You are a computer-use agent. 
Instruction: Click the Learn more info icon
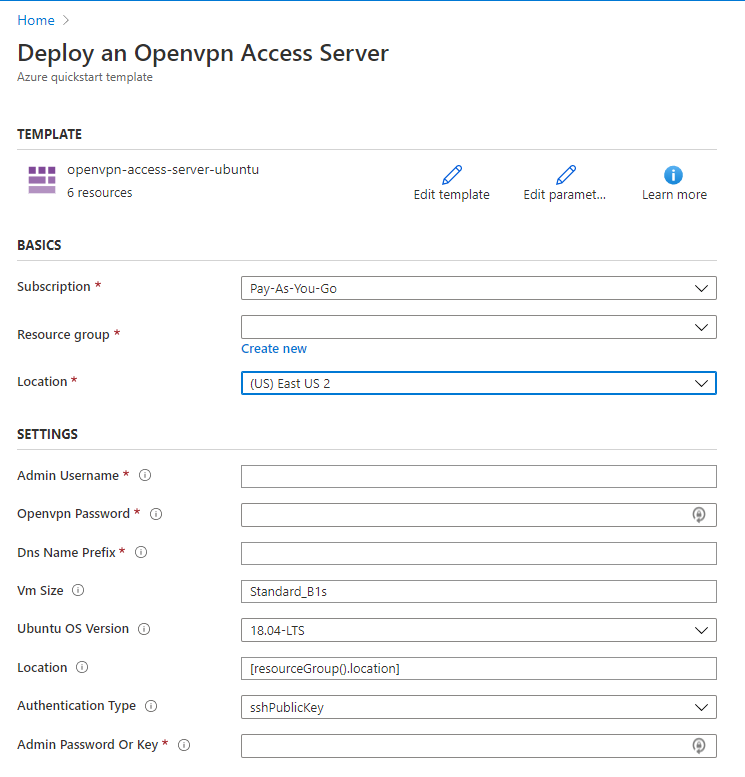point(673,175)
